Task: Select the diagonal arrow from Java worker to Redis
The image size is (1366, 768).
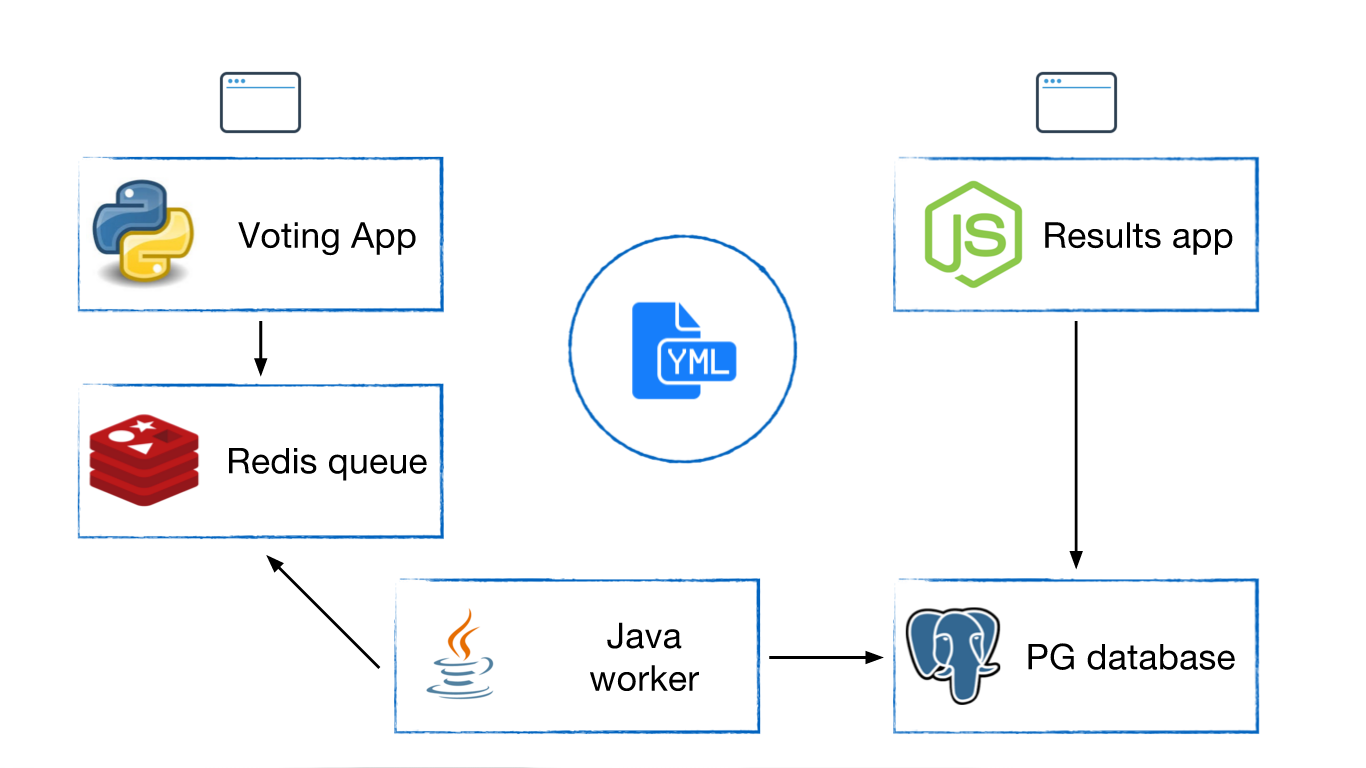Action: tap(324, 611)
